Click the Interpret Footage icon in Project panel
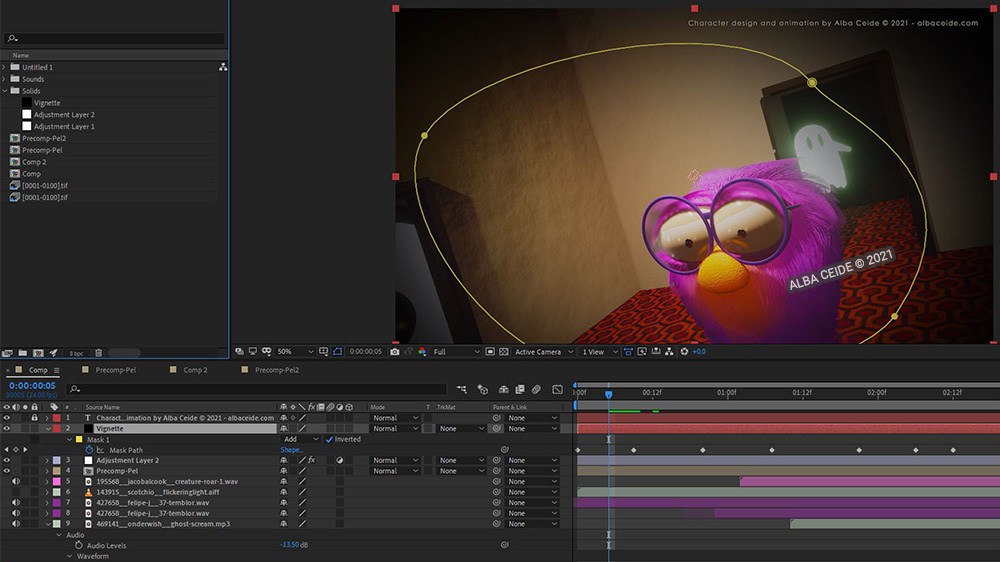Viewport: 1000px width, 562px height. coord(8,353)
